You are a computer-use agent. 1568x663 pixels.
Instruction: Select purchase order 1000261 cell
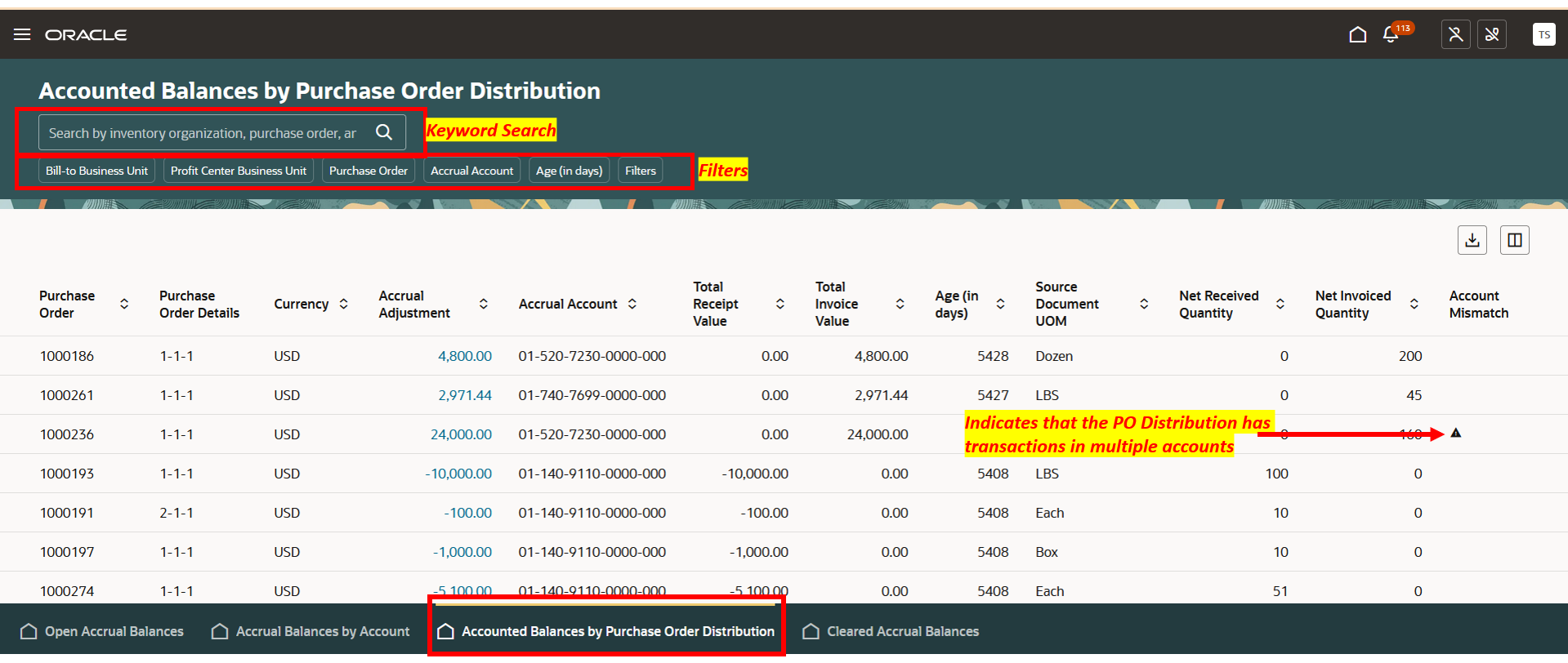[x=67, y=395]
